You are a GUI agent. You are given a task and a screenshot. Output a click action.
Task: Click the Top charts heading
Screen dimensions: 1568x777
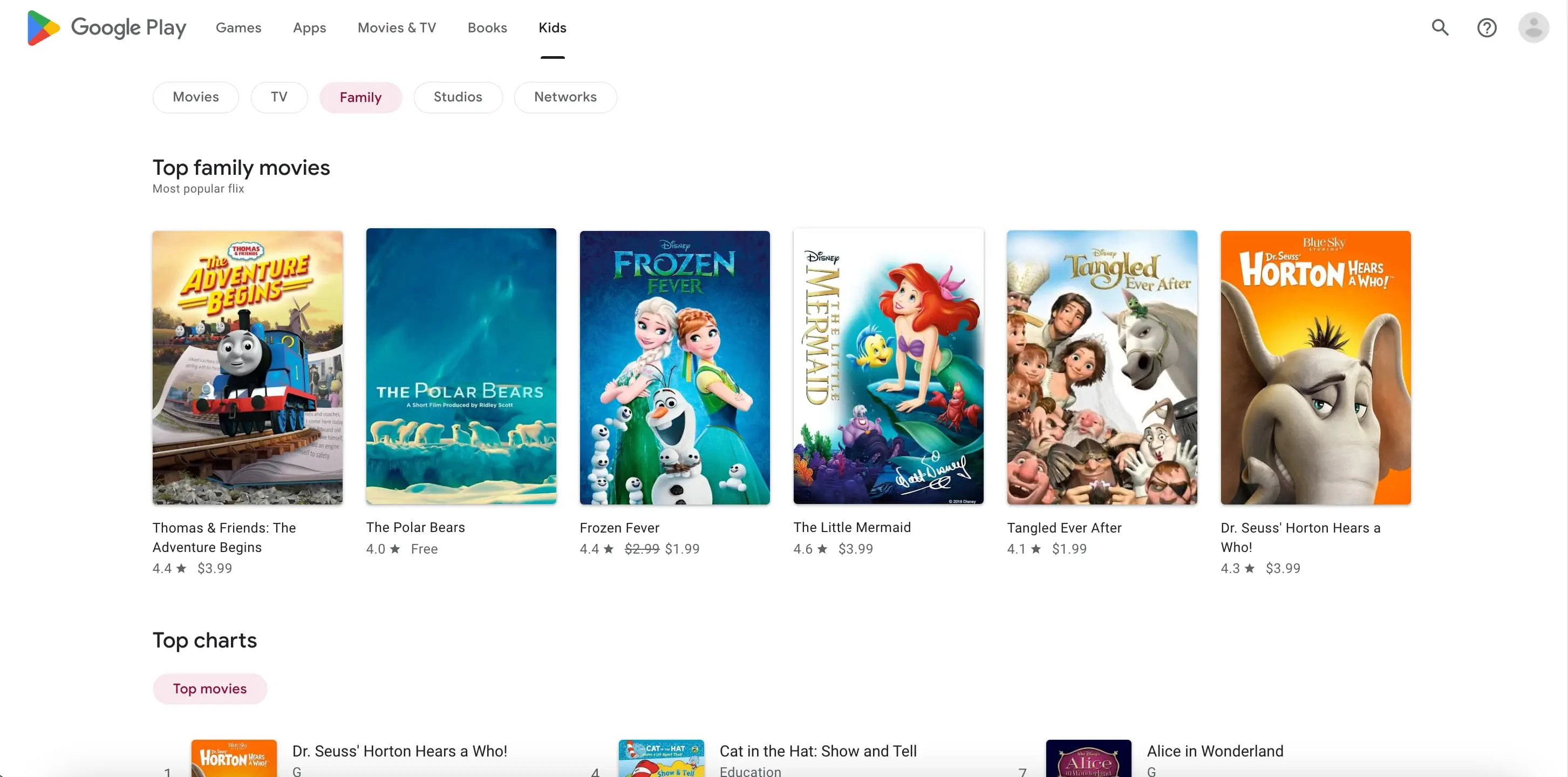pyautogui.click(x=204, y=640)
